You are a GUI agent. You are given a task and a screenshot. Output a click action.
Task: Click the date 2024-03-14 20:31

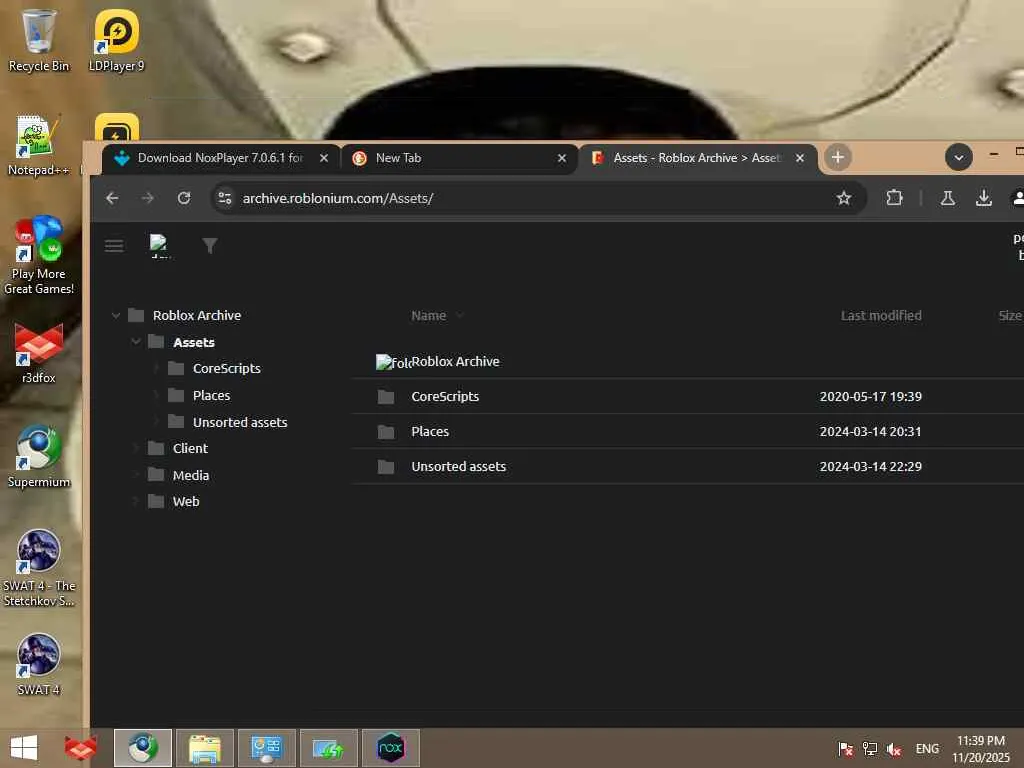(871, 432)
